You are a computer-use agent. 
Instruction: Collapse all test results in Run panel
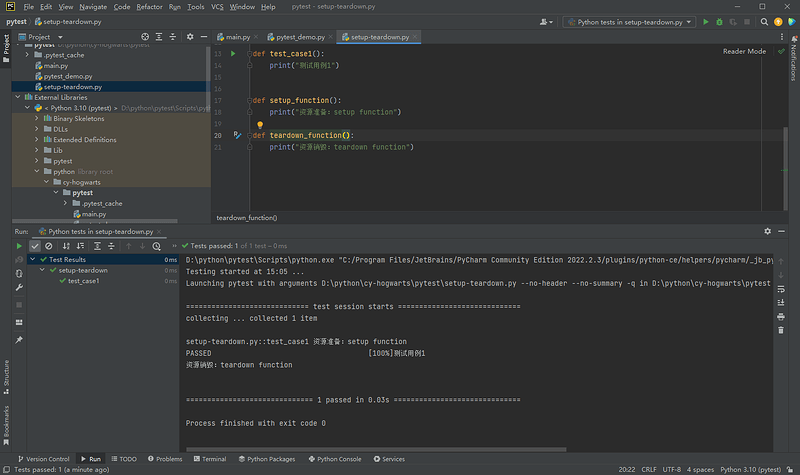point(111,246)
